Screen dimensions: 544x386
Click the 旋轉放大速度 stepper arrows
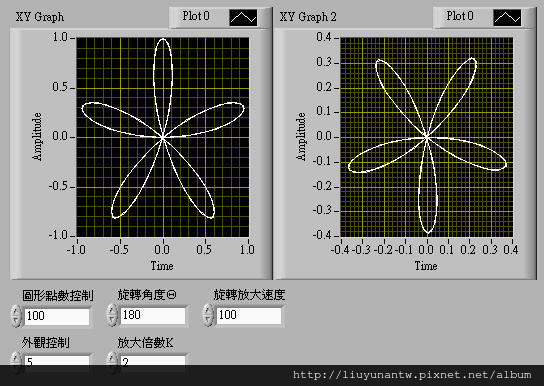(x=207, y=315)
